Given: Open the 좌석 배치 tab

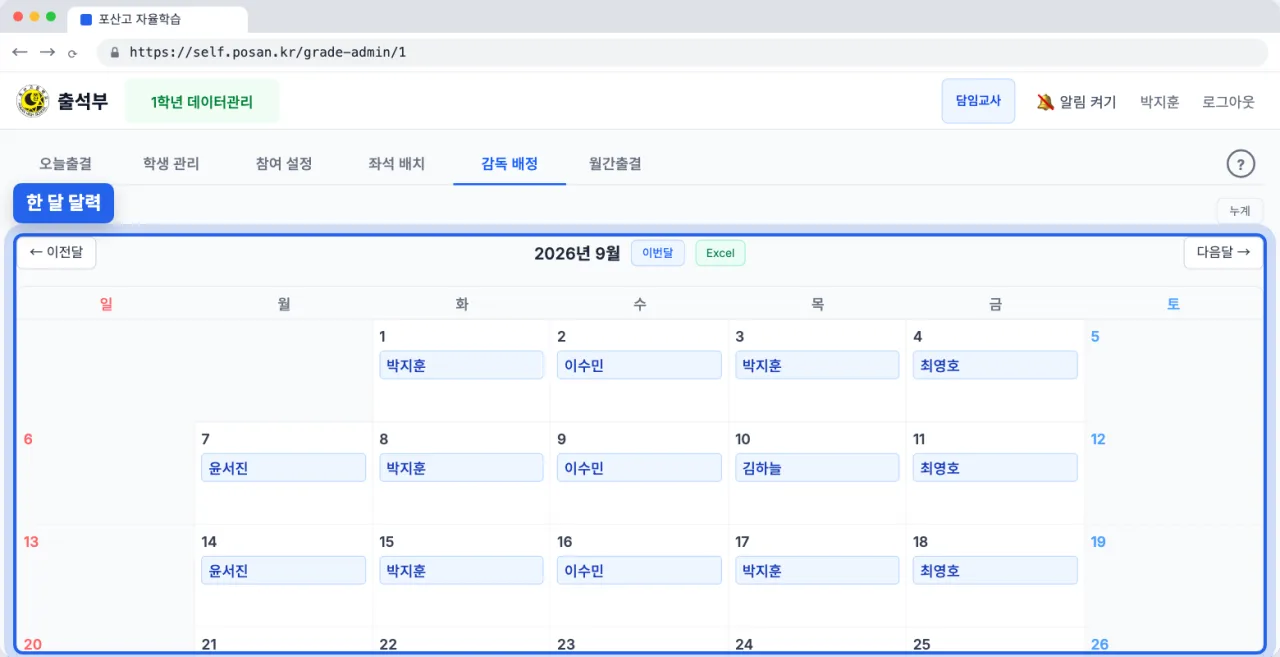Looking at the screenshot, I should click(397, 164).
